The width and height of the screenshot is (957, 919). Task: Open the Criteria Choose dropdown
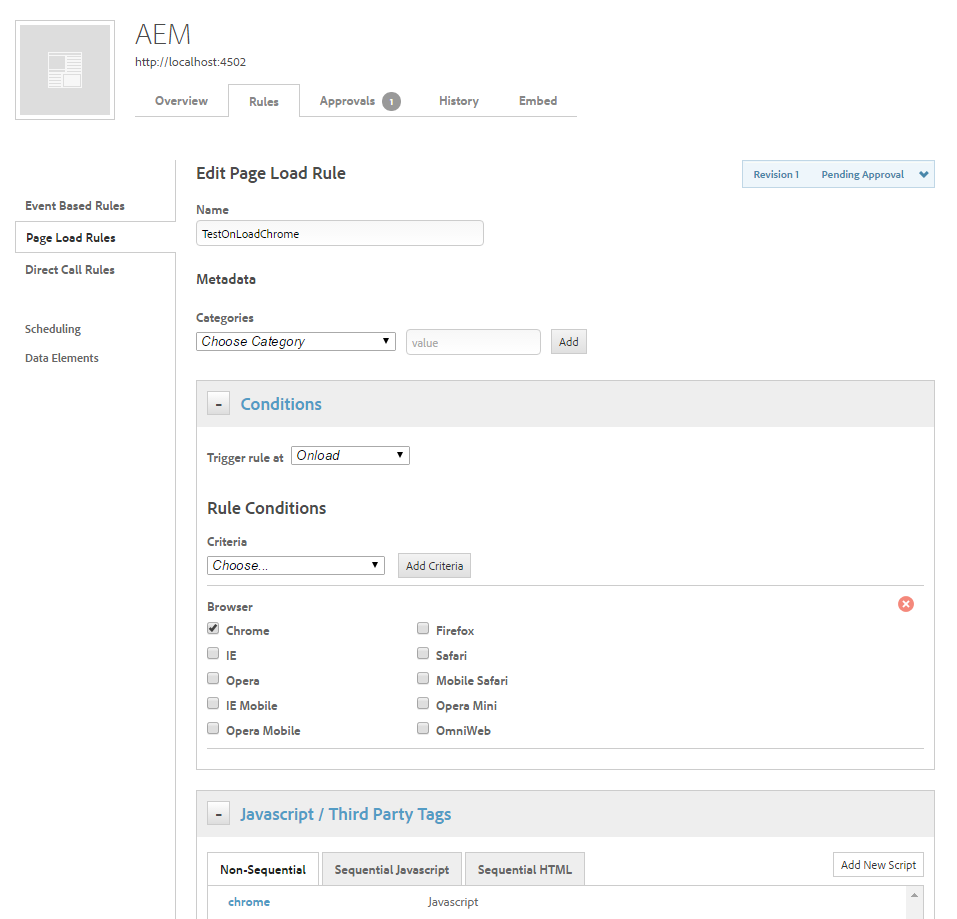pyautogui.click(x=296, y=566)
